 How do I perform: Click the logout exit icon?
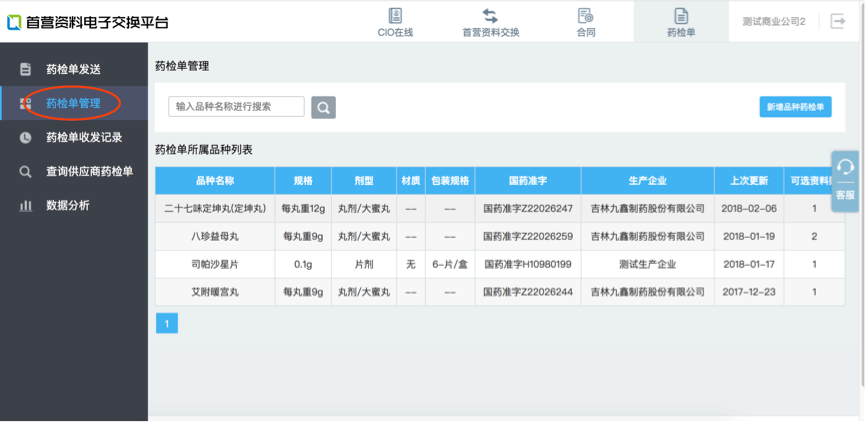838,22
